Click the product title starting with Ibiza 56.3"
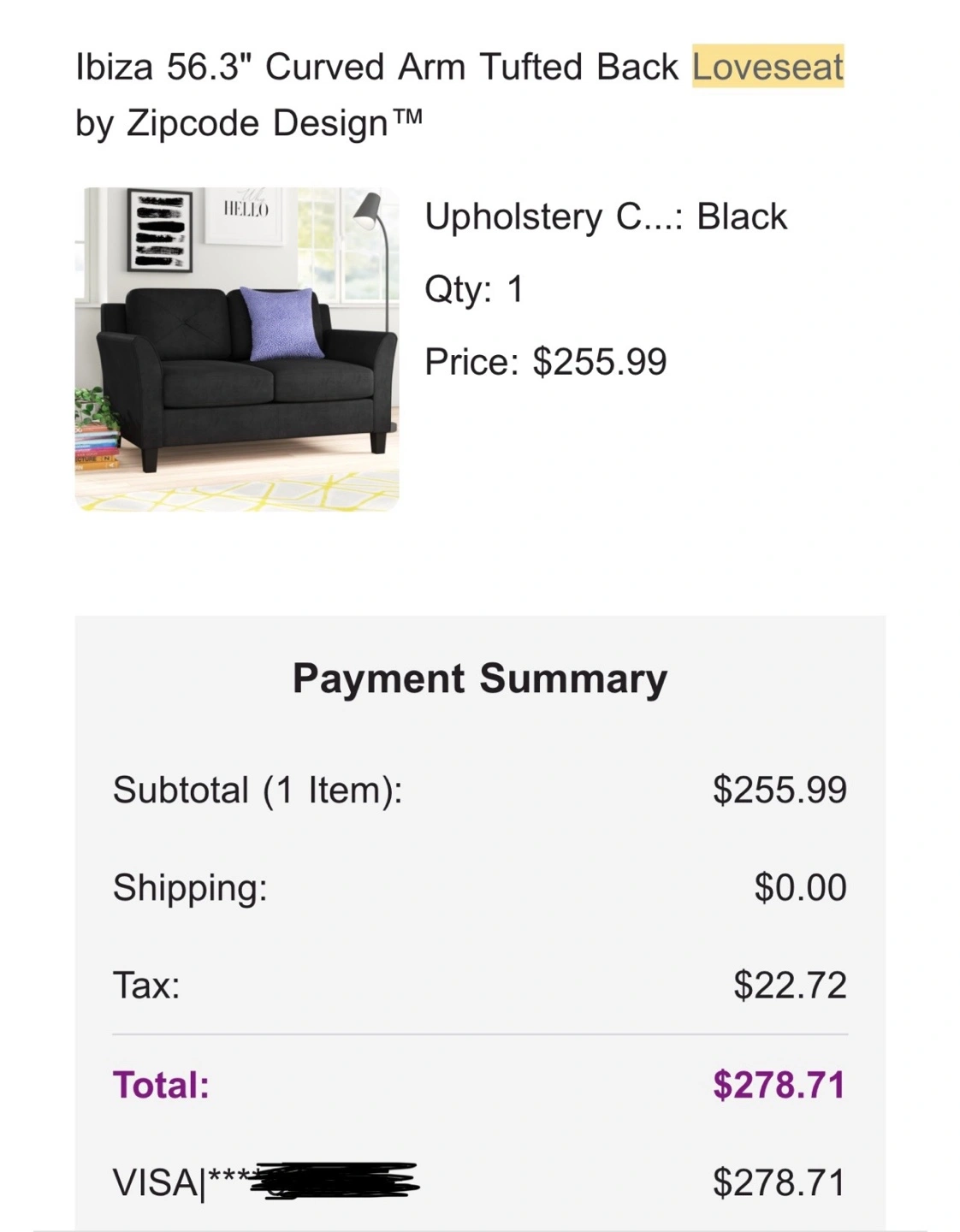The height and width of the screenshot is (1232, 960). 376,67
